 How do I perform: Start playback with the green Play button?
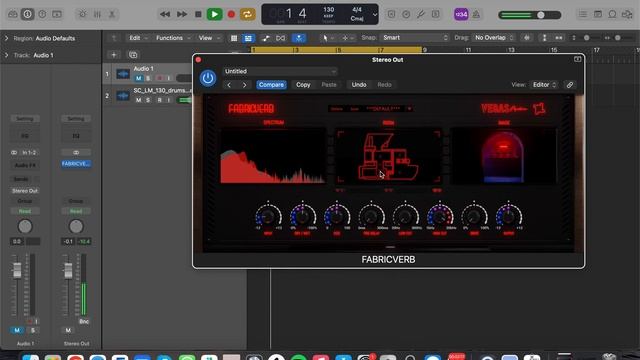(214, 14)
